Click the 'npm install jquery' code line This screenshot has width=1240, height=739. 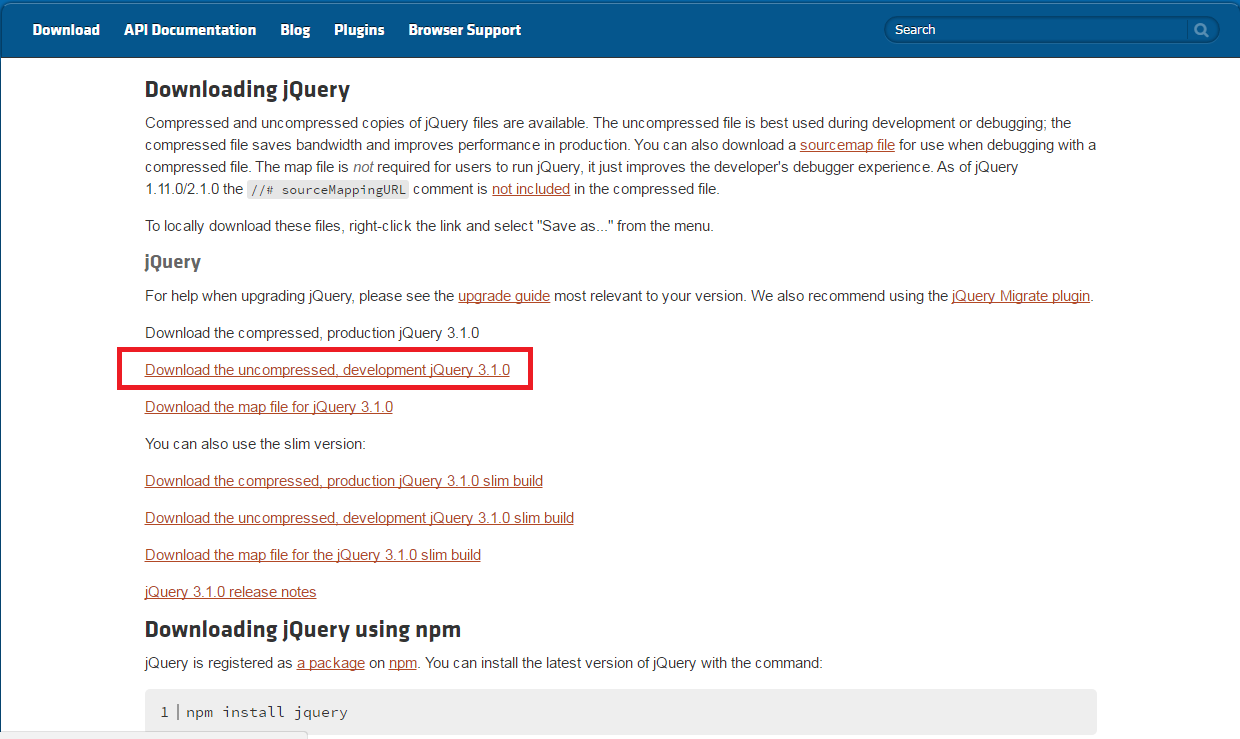click(x=266, y=712)
